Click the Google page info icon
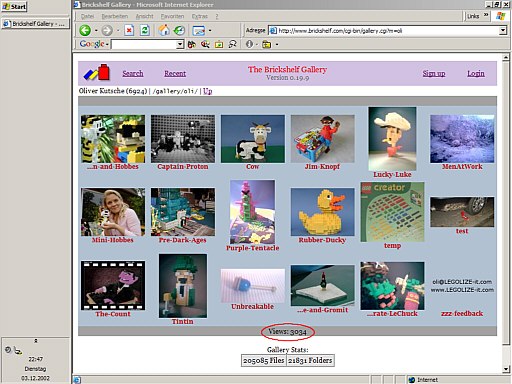This screenshot has width=512, height=384. click(x=249, y=44)
